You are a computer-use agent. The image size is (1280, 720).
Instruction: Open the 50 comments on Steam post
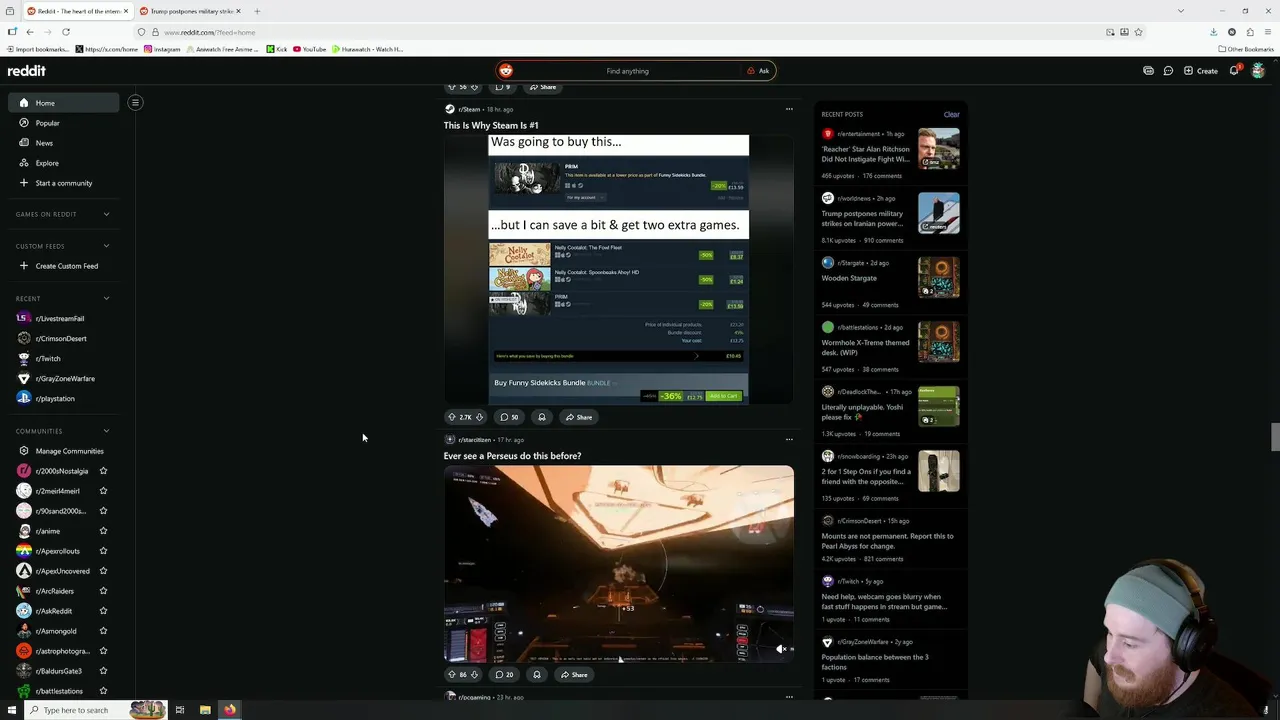[509, 417]
